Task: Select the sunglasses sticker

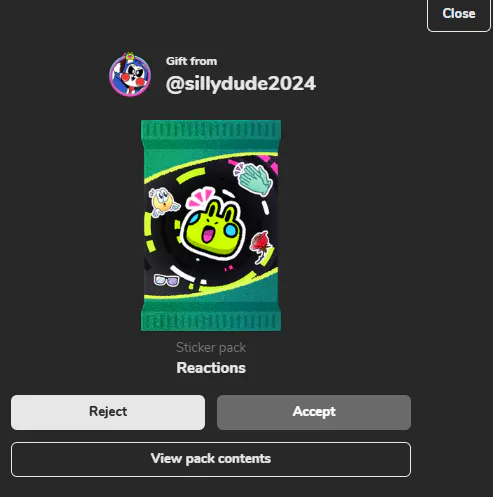Action: click(166, 280)
